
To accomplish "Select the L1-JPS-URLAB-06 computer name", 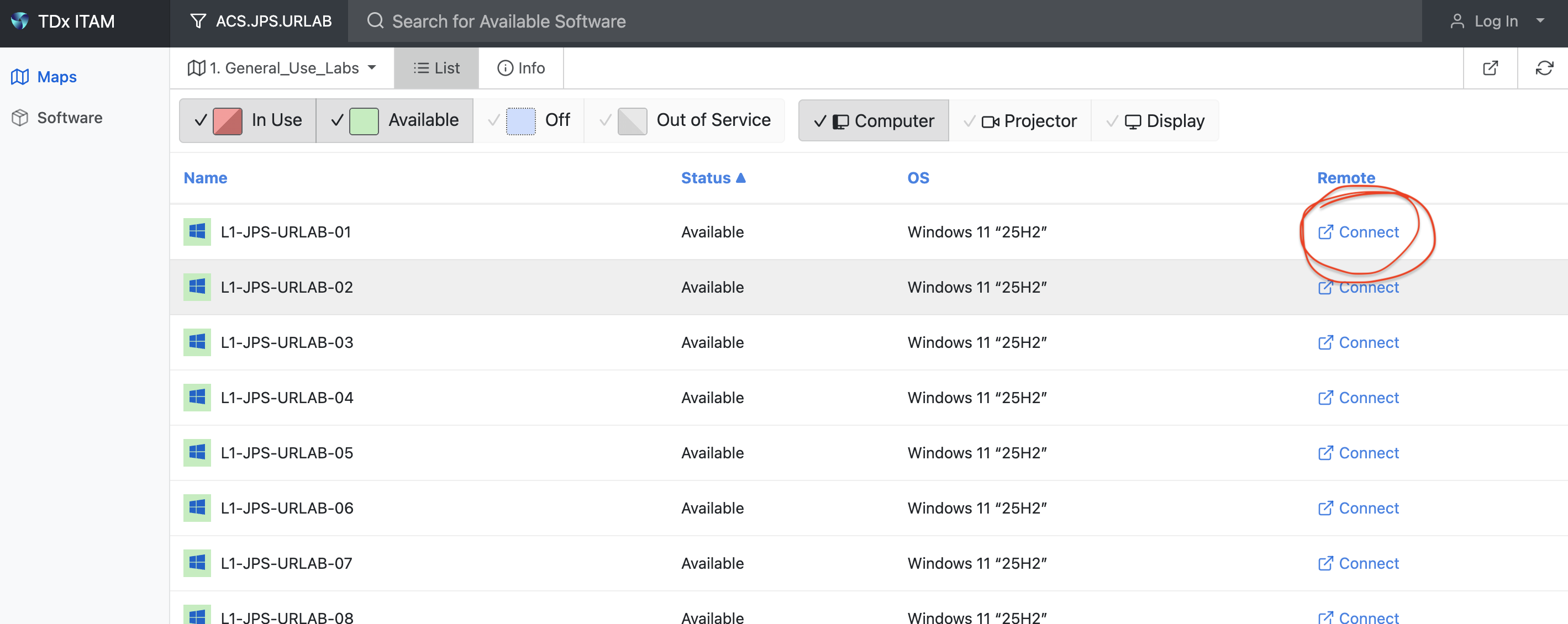I will 287,509.
